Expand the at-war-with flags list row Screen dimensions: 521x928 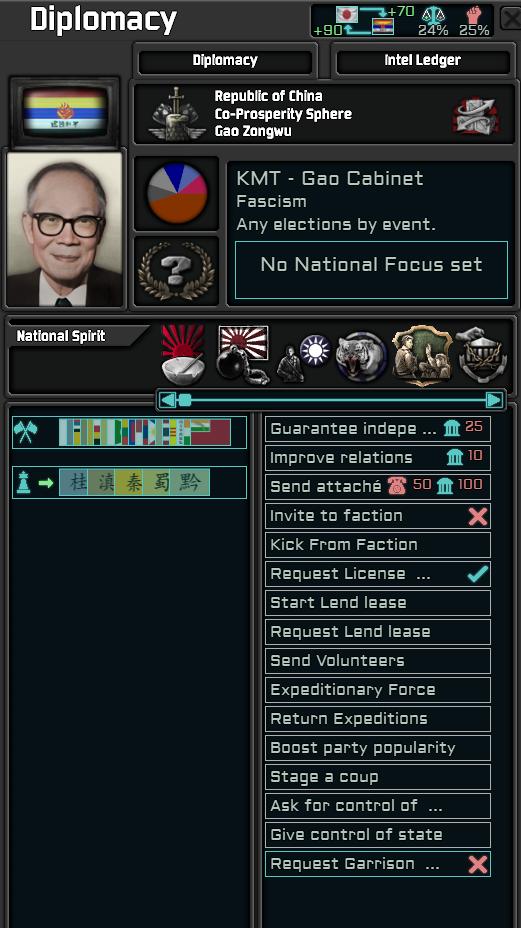pyautogui.click(x=129, y=433)
